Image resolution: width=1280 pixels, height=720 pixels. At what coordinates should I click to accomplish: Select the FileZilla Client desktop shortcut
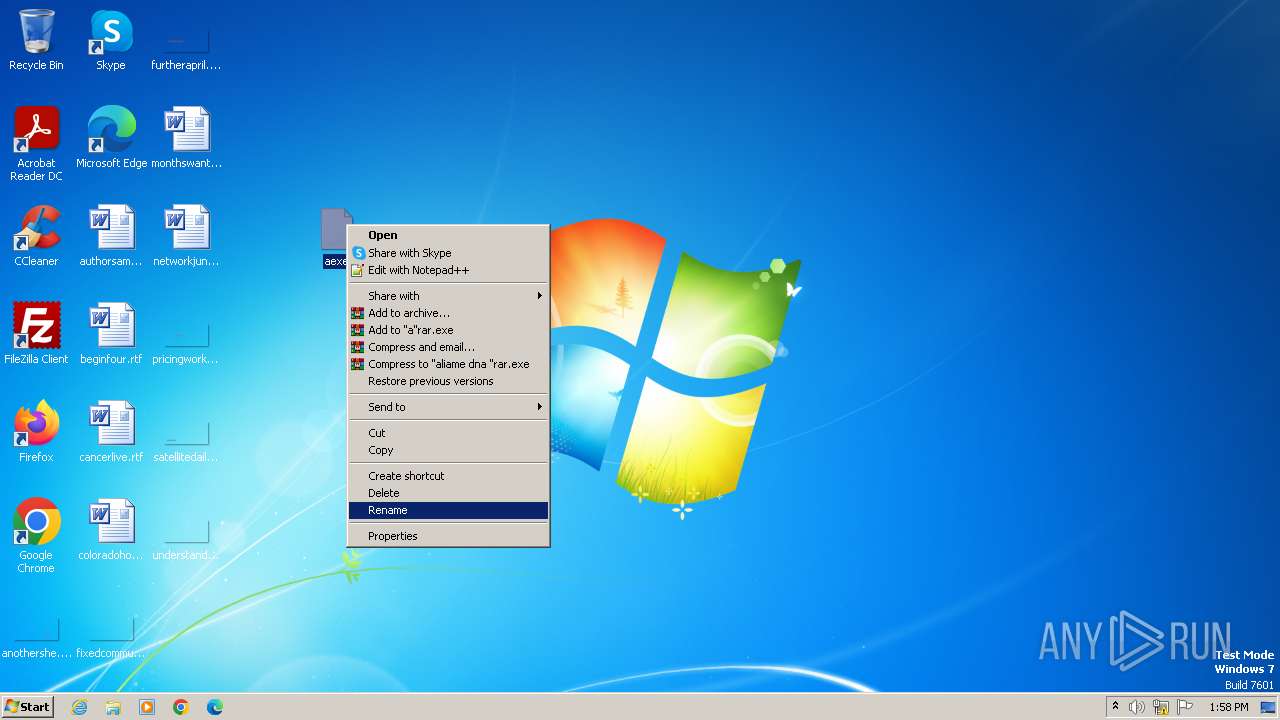coord(36,334)
